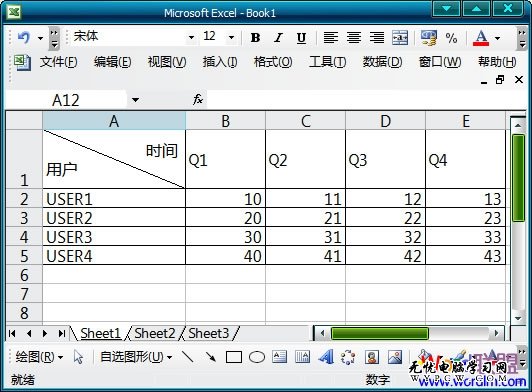Expand the standard toolbar options
532x392 pixels.
click(54, 38)
